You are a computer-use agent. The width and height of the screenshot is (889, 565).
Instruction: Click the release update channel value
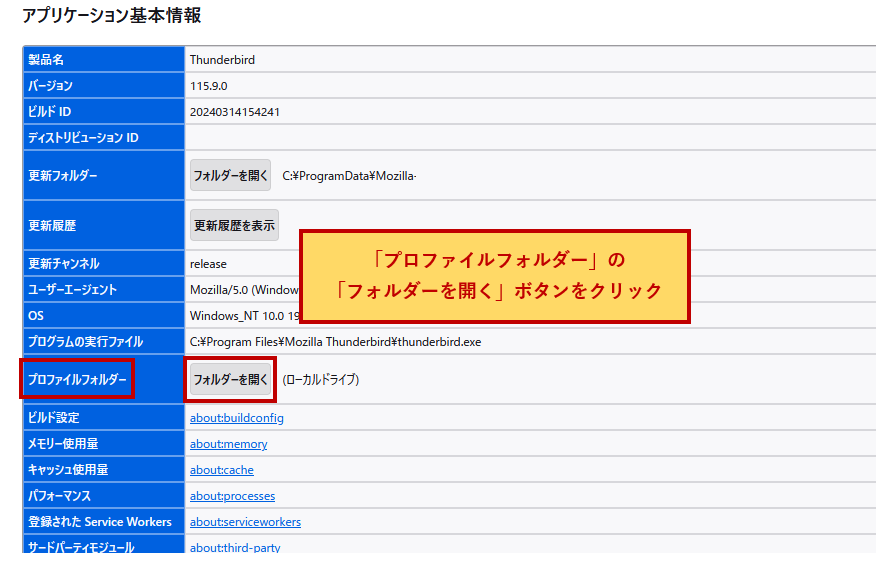(208, 264)
